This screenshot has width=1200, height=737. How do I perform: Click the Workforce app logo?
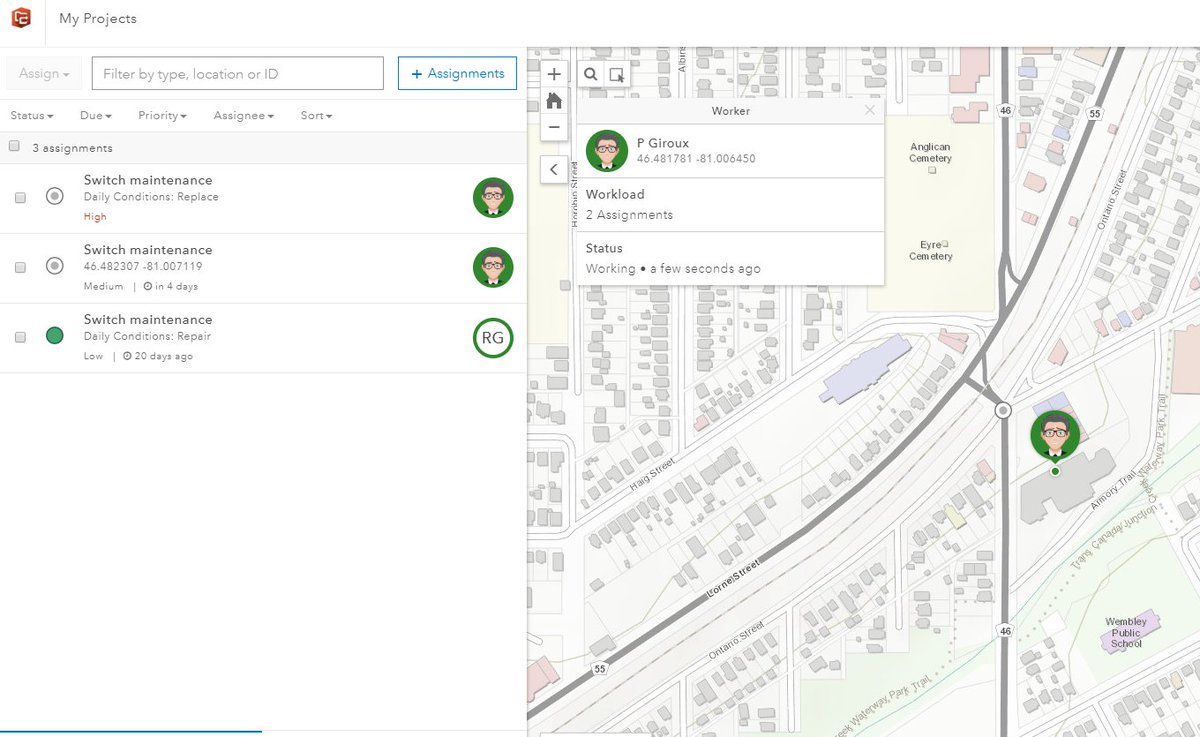[20, 17]
